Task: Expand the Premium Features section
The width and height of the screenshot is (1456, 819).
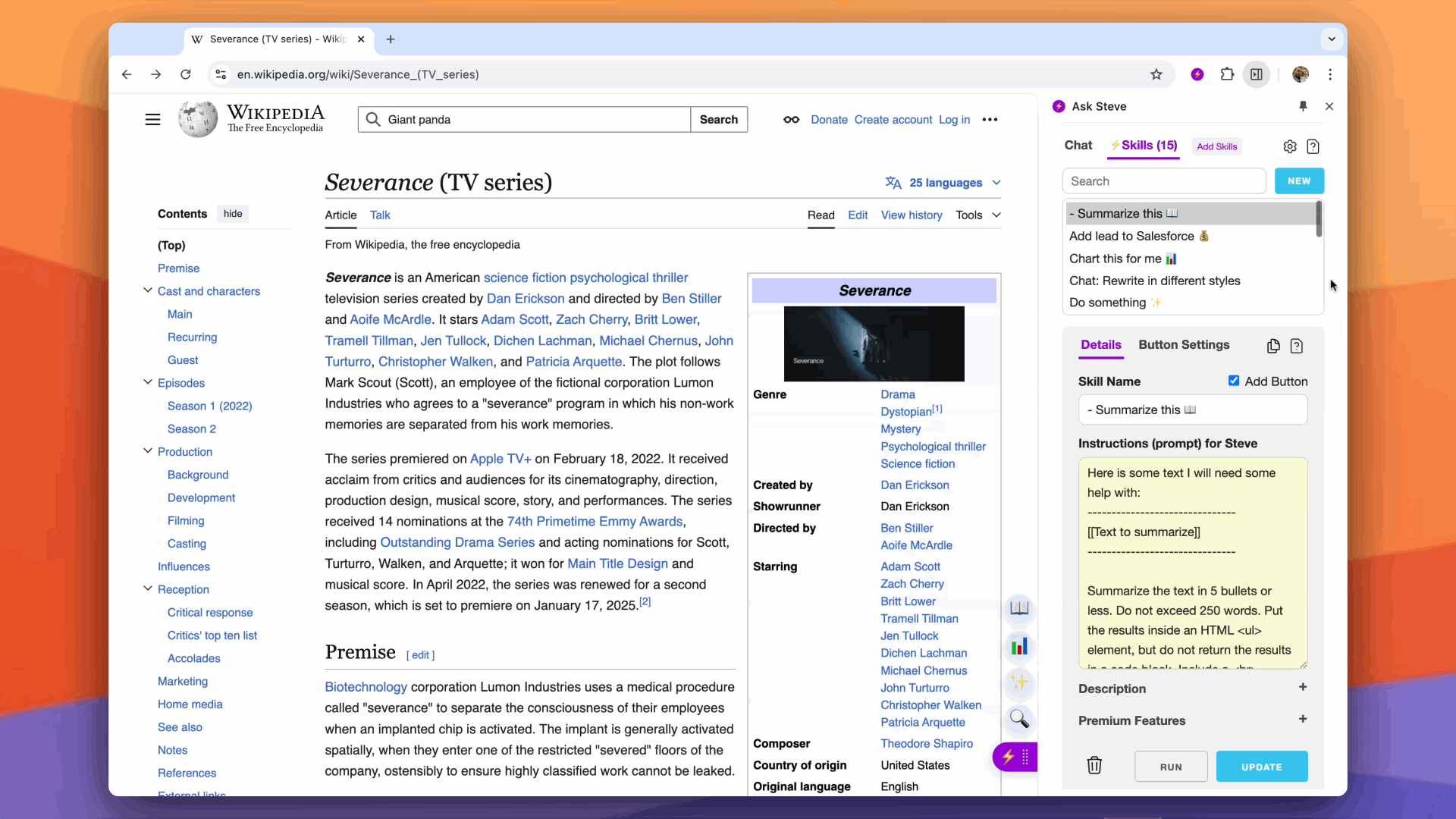Action: click(x=1302, y=719)
